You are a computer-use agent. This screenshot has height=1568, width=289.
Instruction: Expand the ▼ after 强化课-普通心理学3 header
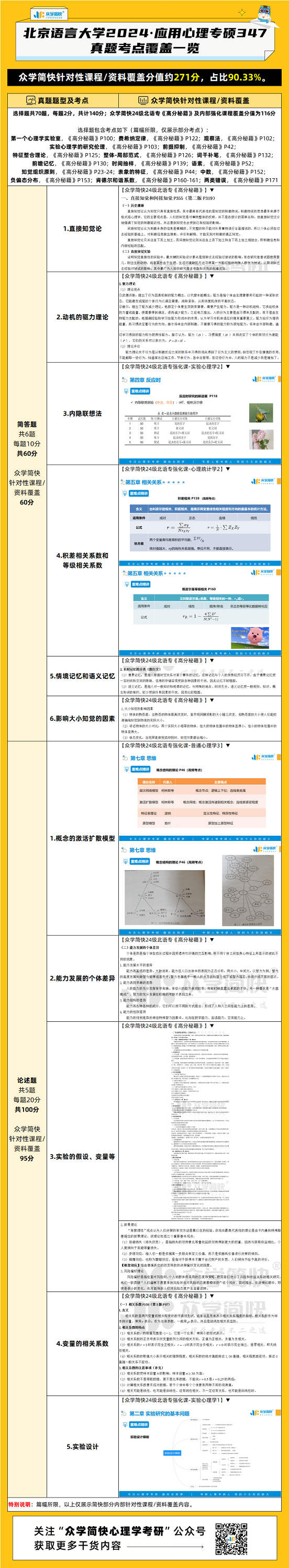pyautogui.click(x=228, y=745)
